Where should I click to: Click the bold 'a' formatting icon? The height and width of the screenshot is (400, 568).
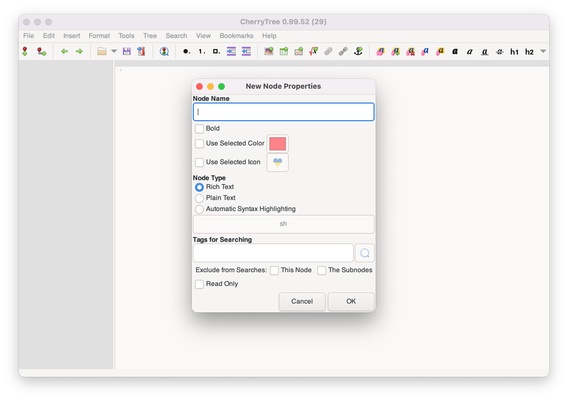tap(455, 51)
